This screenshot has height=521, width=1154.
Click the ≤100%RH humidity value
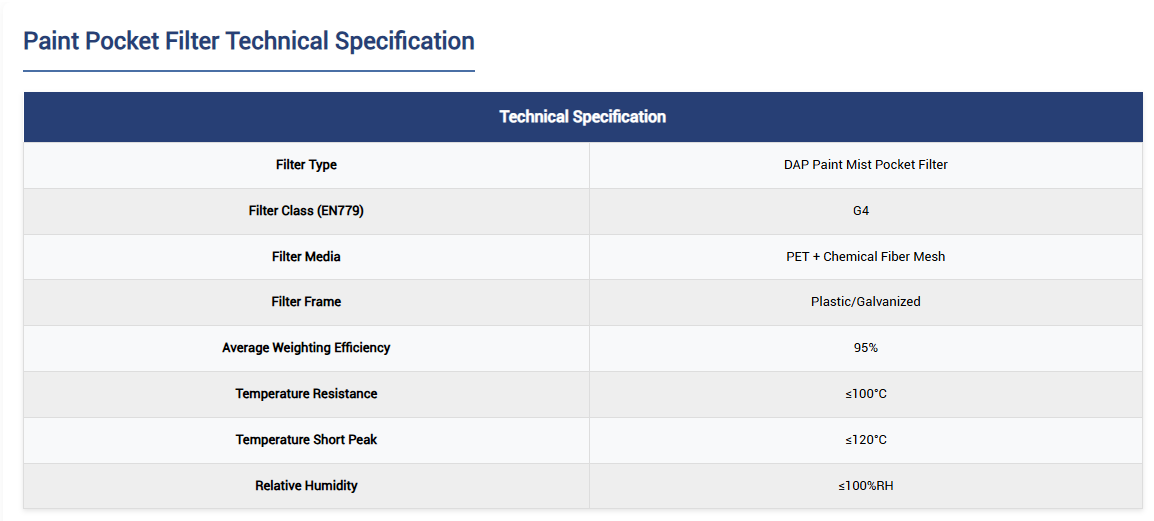click(x=865, y=486)
